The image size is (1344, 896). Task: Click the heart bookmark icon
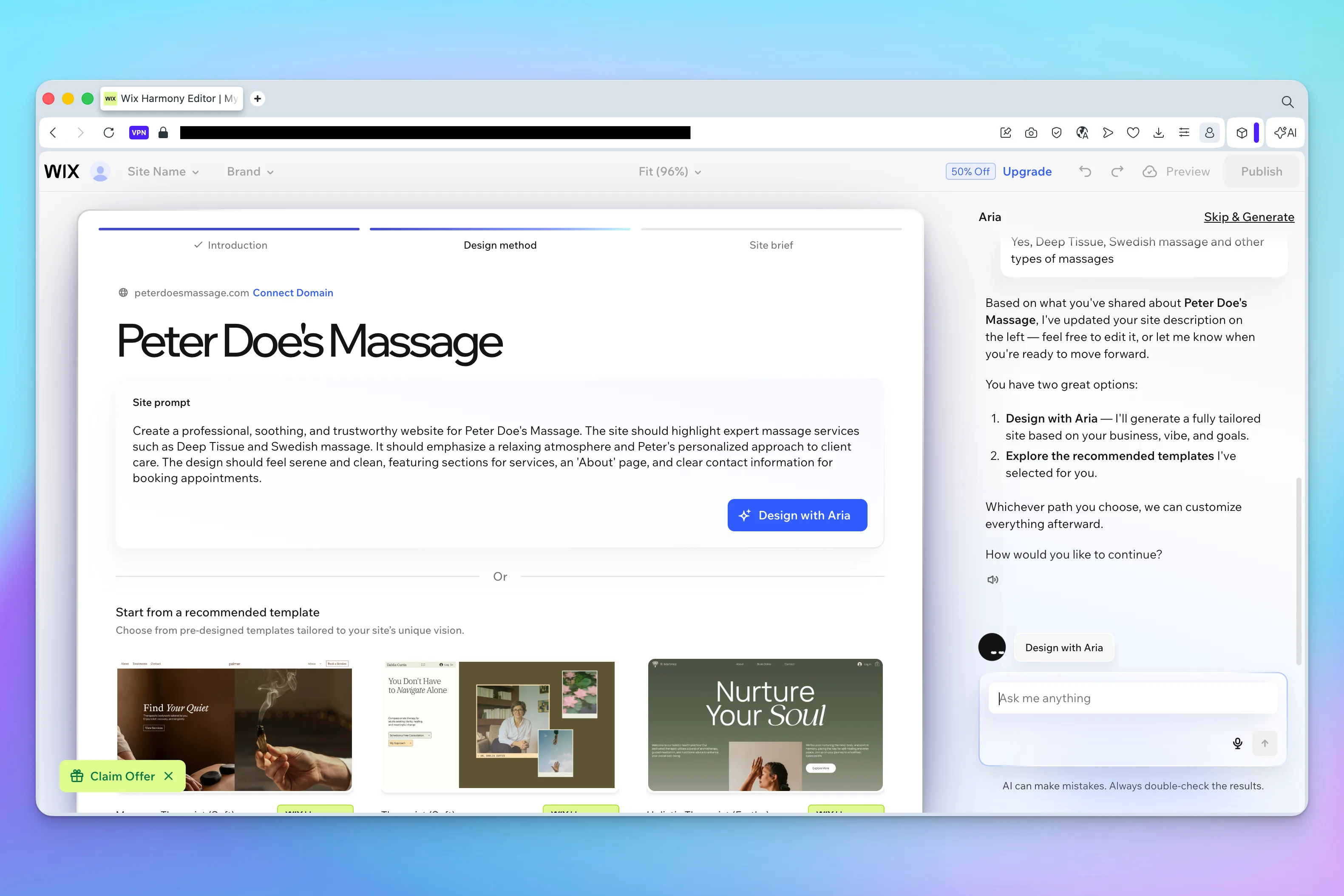coord(1133,133)
